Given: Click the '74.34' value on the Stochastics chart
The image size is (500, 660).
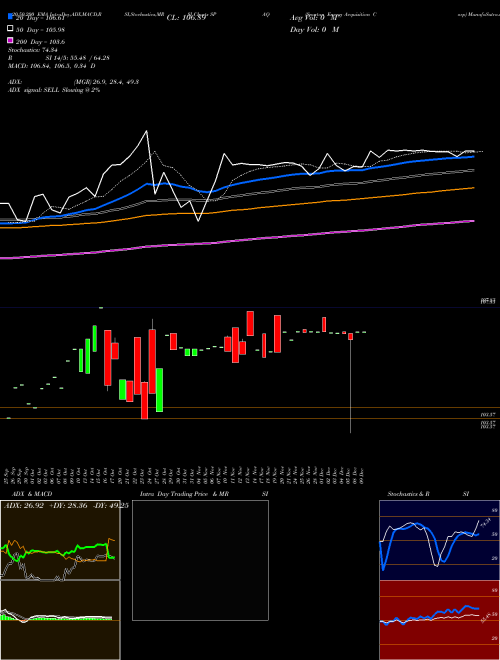Looking at the screenshot, I should pyautogui.click(x=486, y=522).
